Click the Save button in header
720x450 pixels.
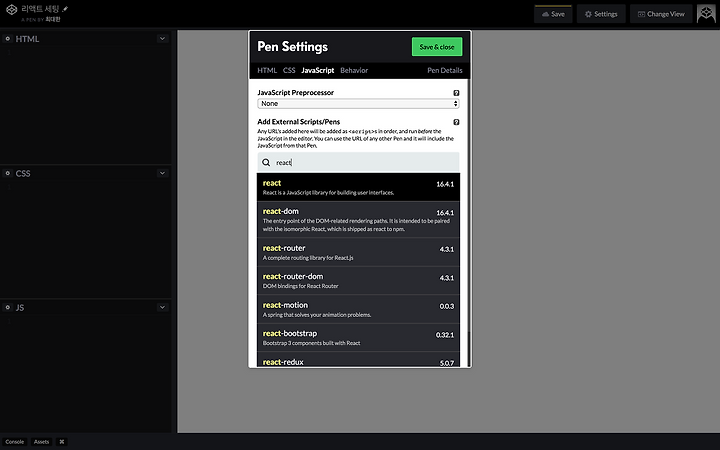tap(553, 14)
